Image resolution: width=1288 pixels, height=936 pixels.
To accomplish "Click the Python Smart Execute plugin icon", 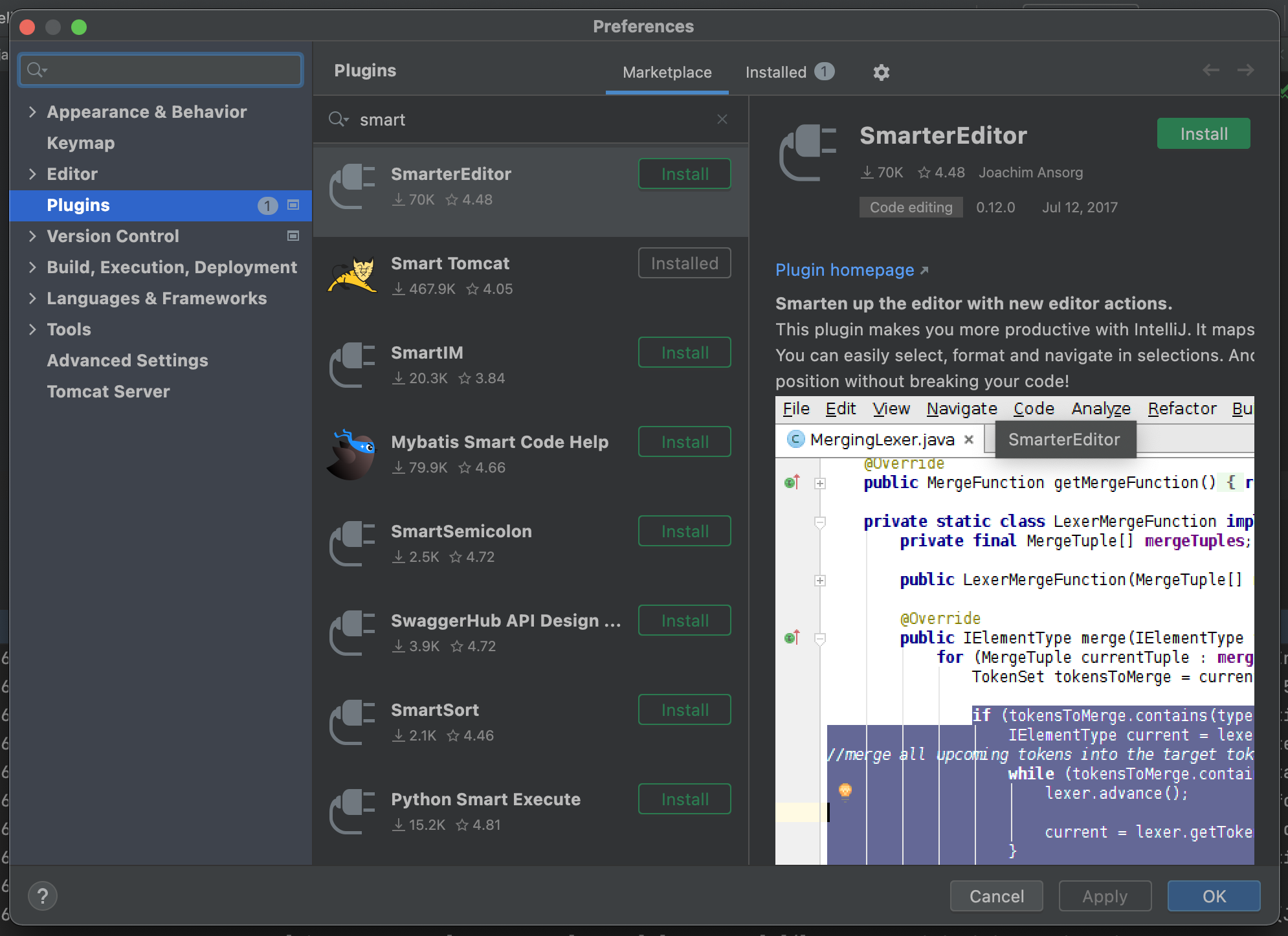I will (x=351, y=811).
